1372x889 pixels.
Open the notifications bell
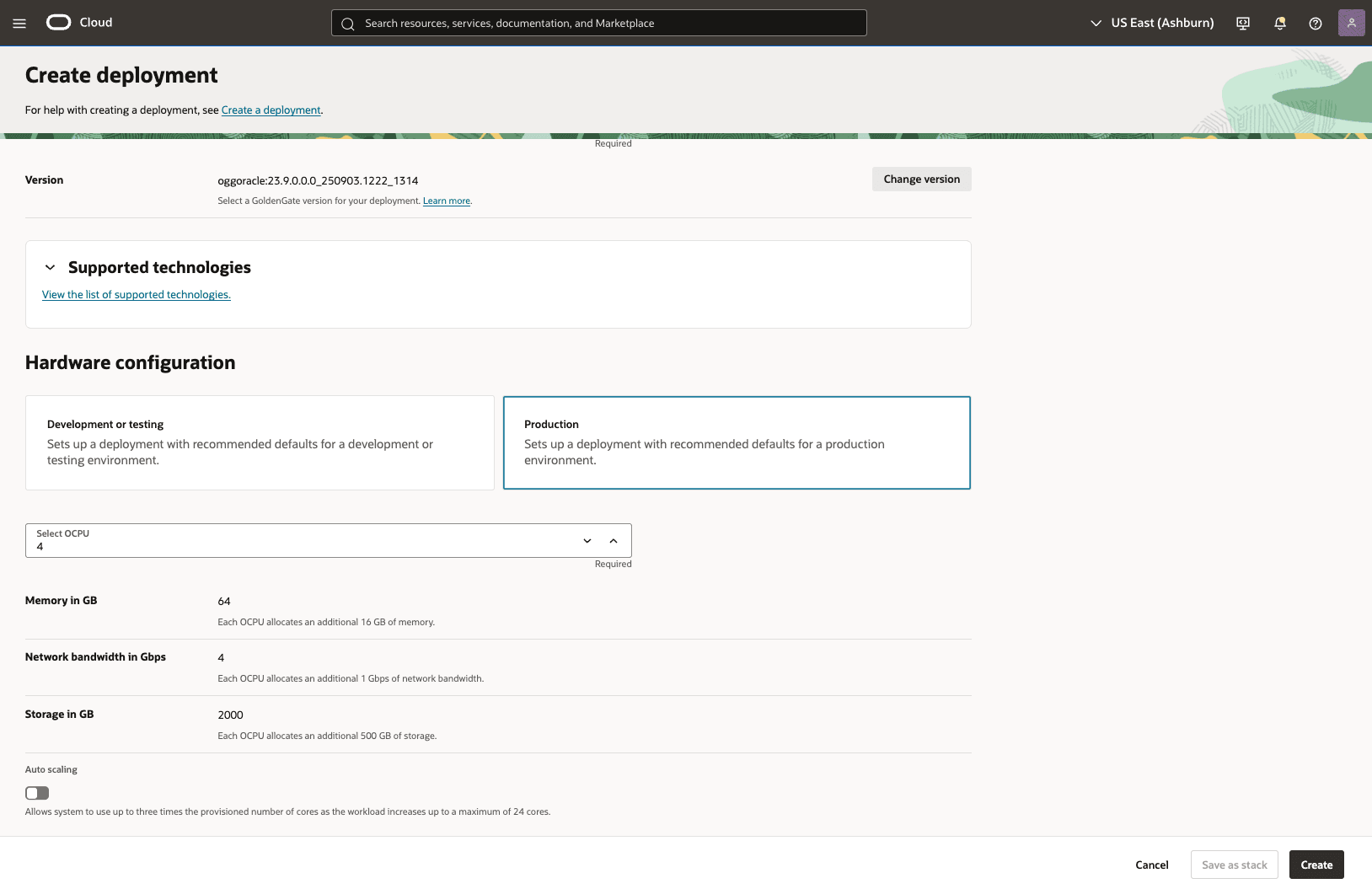(1279, 23)
